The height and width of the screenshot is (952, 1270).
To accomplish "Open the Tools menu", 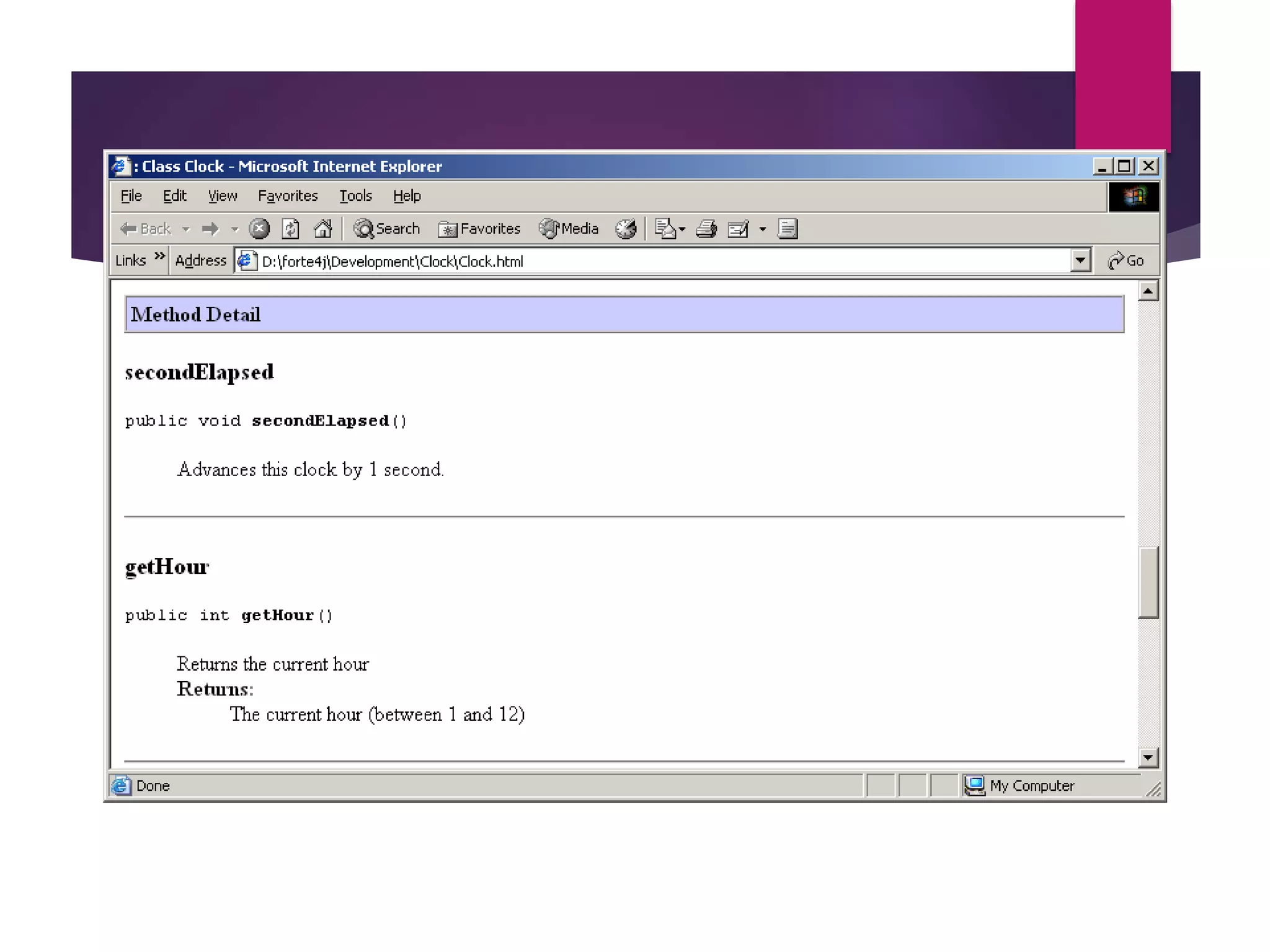I will (355, 196).
